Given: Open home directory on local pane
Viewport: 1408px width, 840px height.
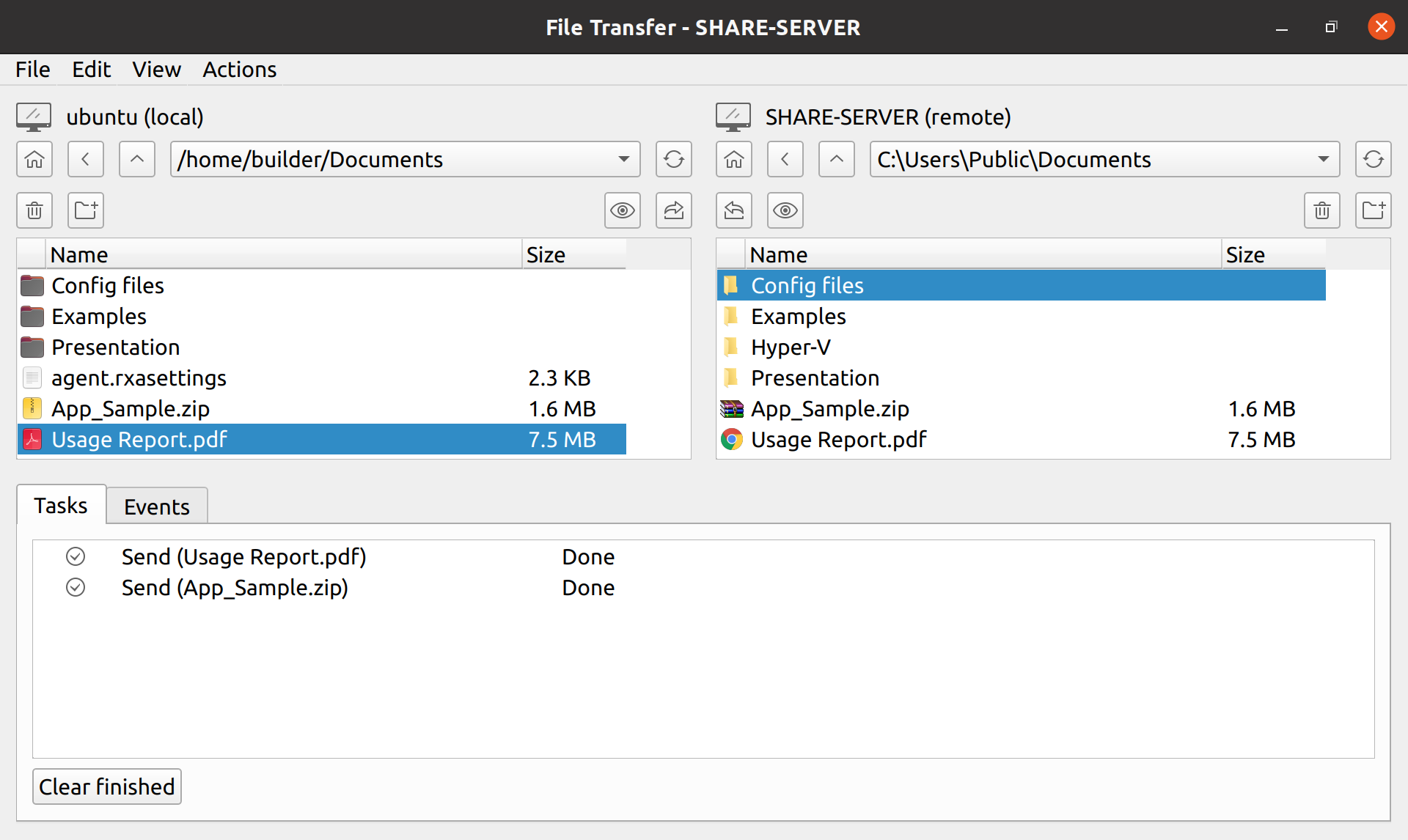Looking at the screenshot, I should [x=34, y=159].
